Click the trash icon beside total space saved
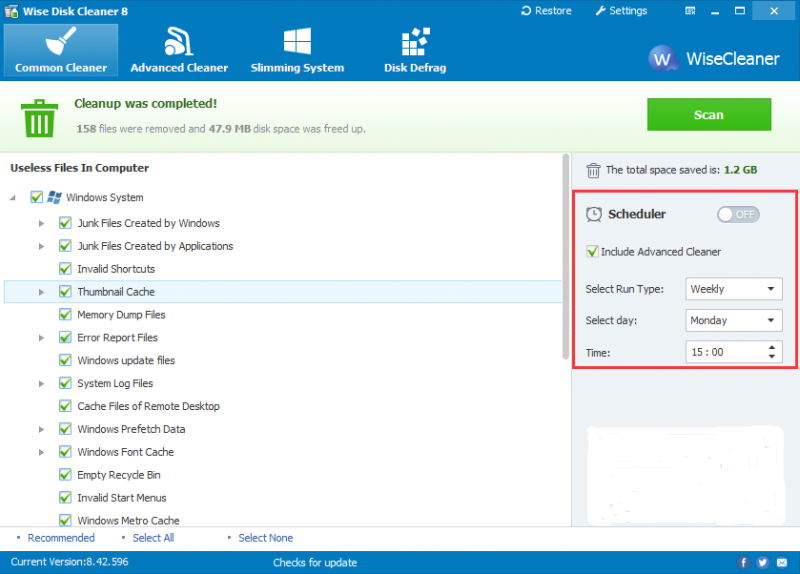The image size is (800, 574). (593, 170)
